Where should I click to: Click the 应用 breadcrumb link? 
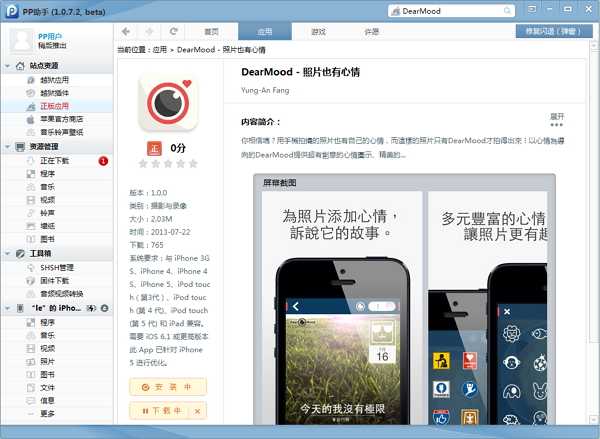click(160, 50)
